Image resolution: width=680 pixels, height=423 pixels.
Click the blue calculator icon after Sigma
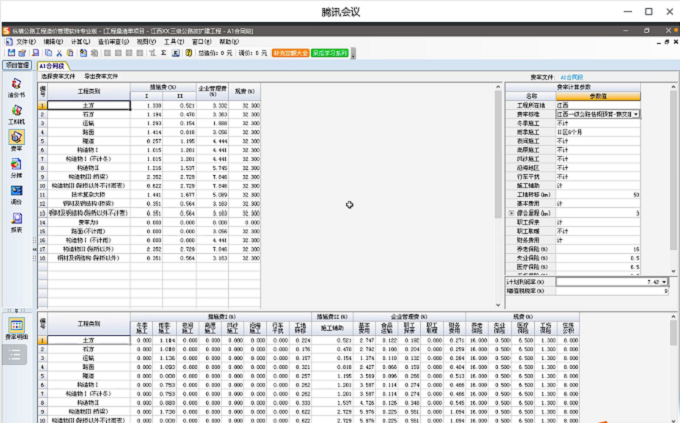176,53
